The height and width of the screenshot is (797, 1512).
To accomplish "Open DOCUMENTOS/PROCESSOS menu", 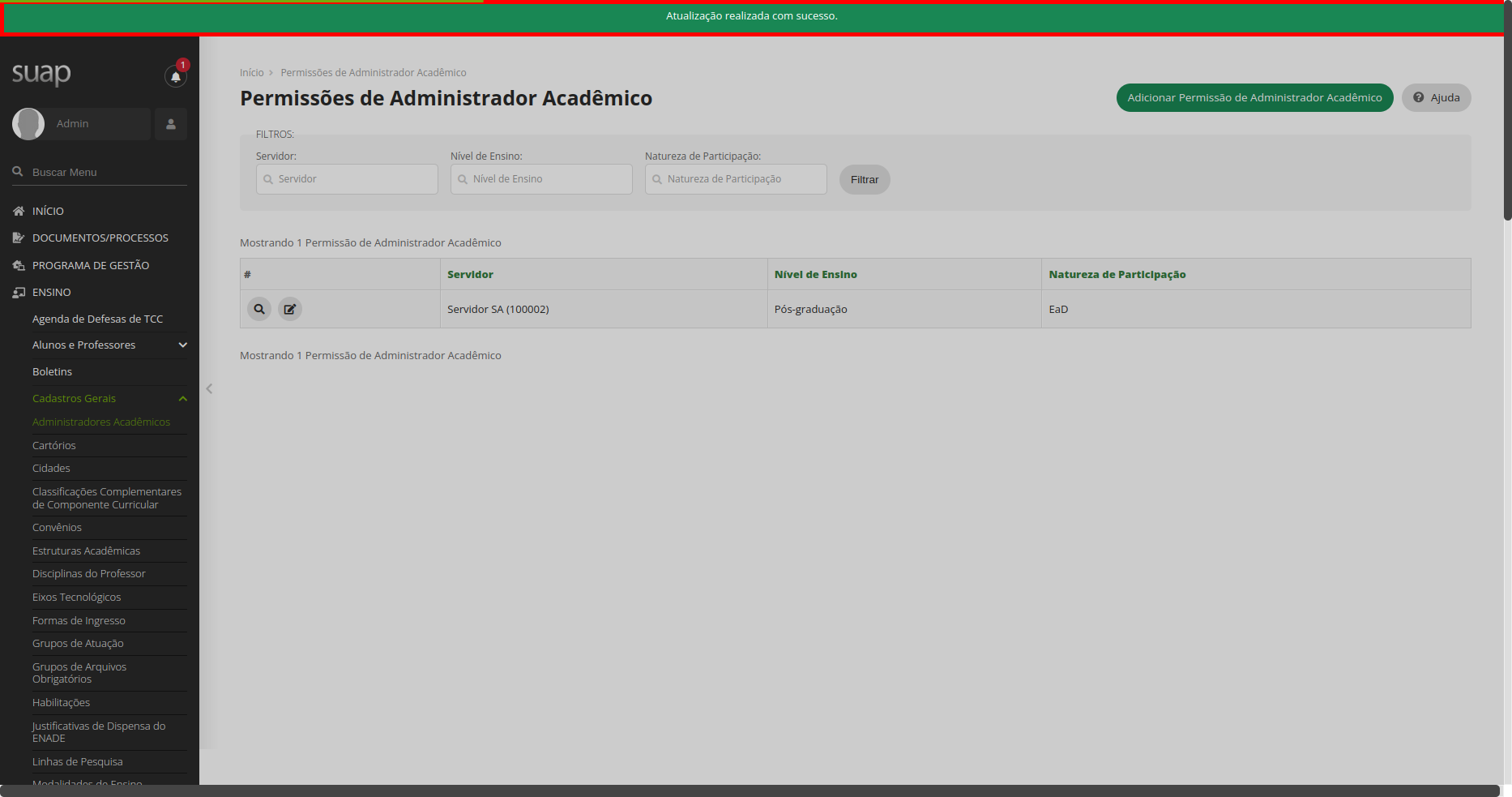I will (x=100, y=238).
